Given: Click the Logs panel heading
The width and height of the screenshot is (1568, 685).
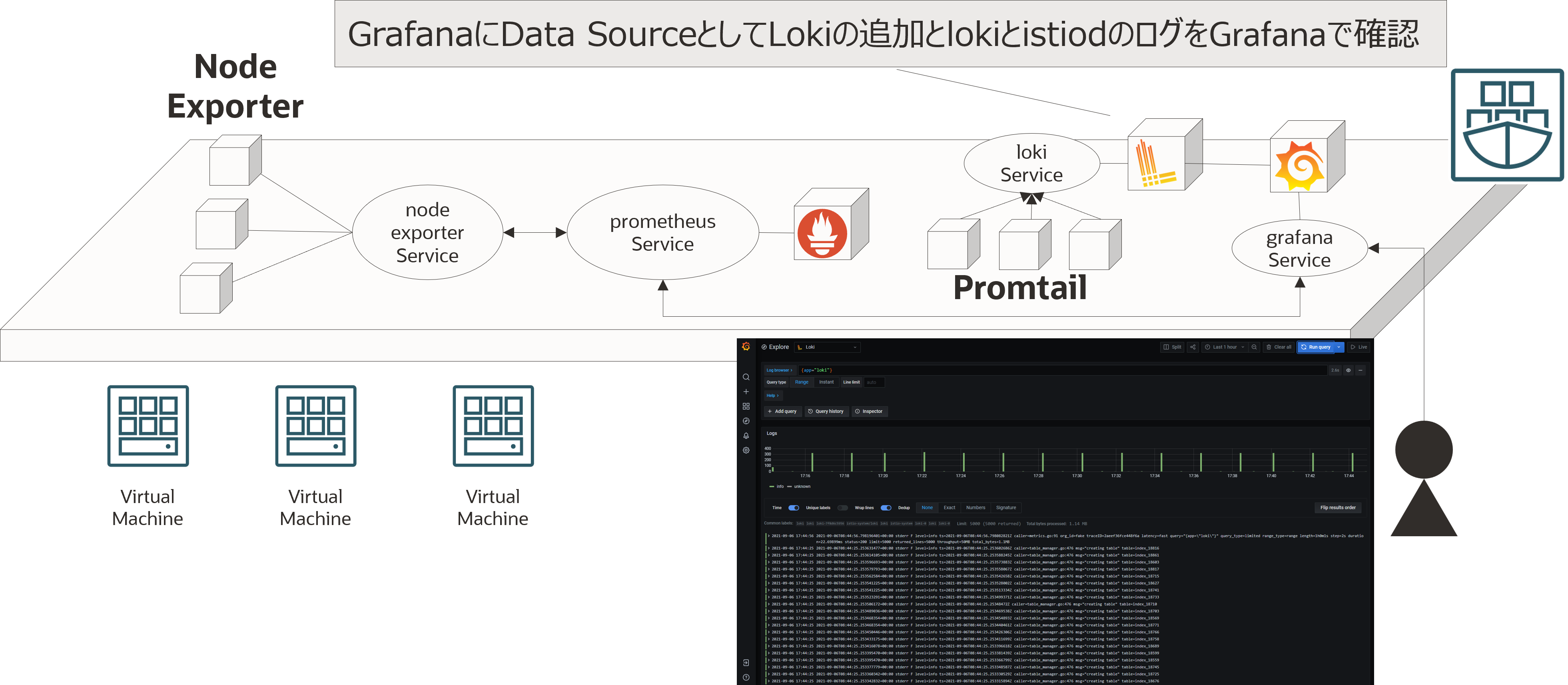Looking at the screenshot, I should (x=772, y=433).
